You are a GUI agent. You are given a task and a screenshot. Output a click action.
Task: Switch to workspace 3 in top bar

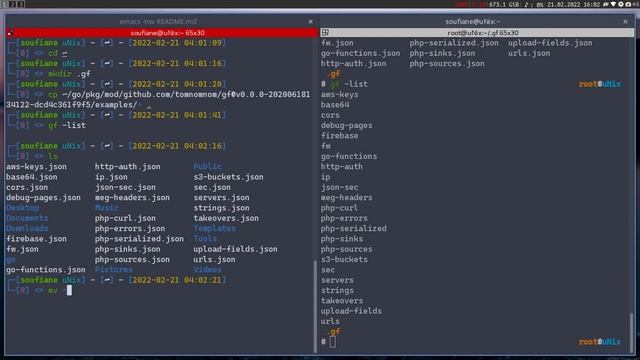(20, 4)
